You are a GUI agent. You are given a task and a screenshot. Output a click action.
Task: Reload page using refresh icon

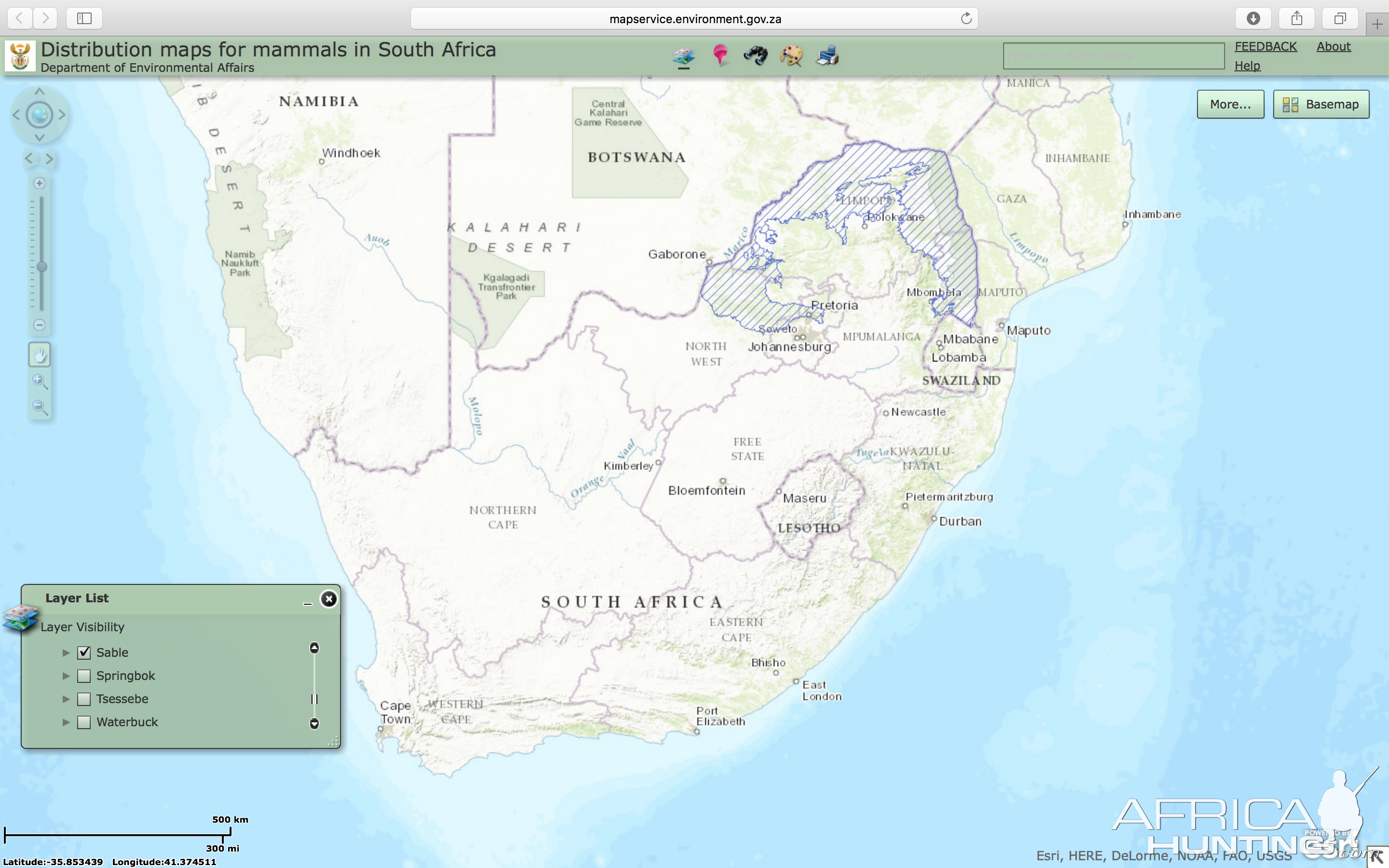tap(966, 18)
